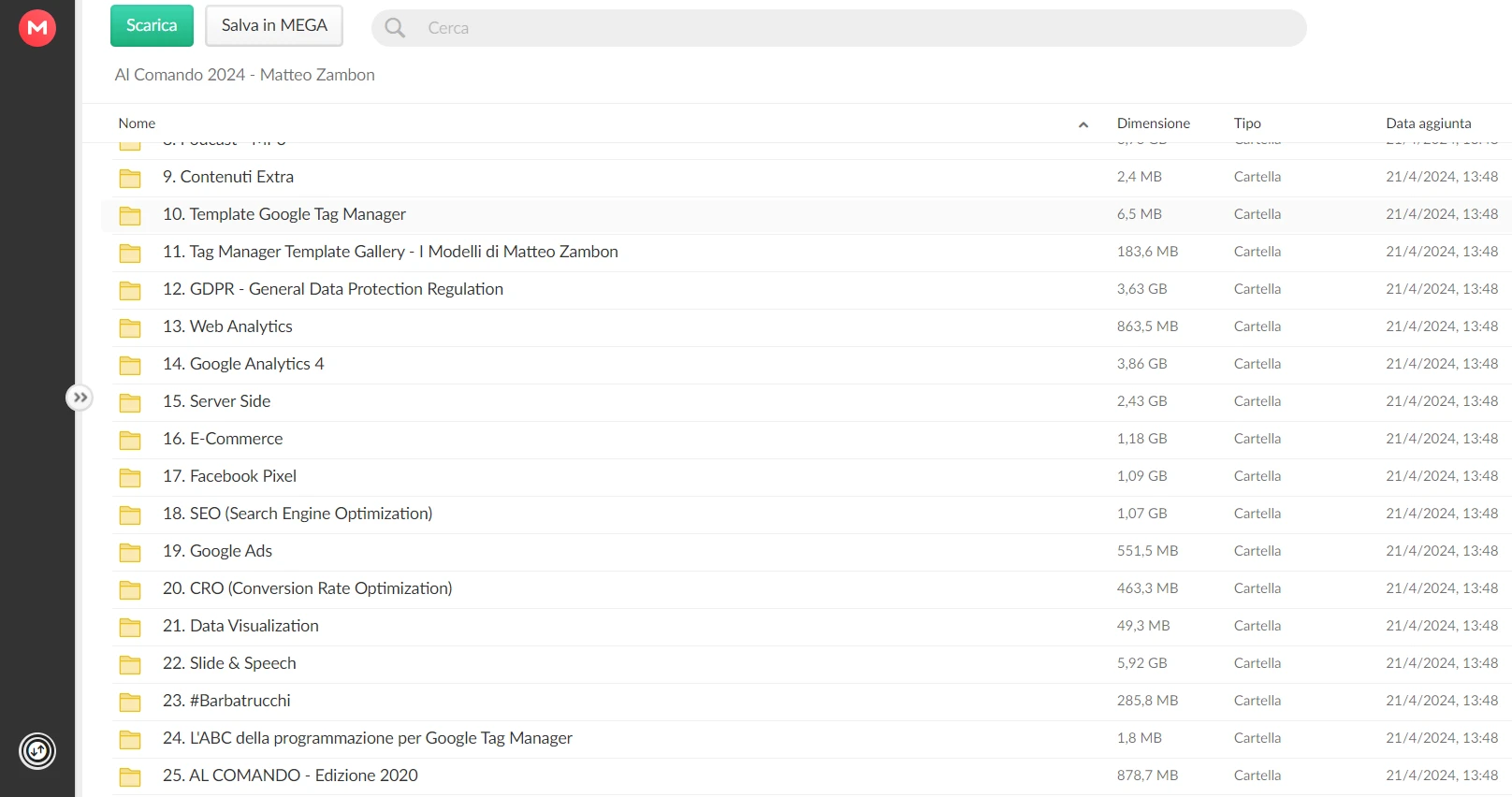Sort by the Nome column header

click(137, 123)
